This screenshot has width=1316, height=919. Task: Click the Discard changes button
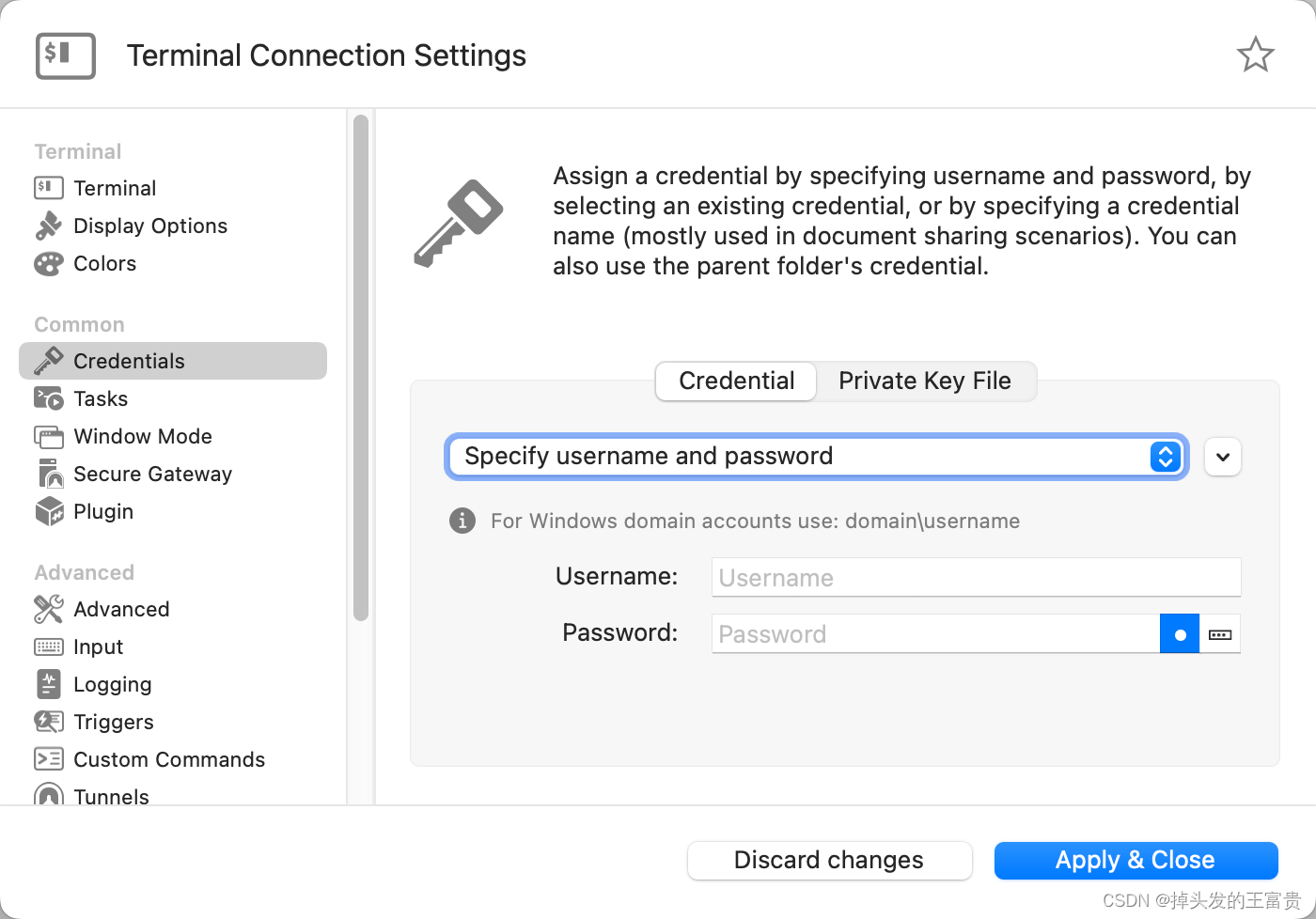click(x=829, y=860)
